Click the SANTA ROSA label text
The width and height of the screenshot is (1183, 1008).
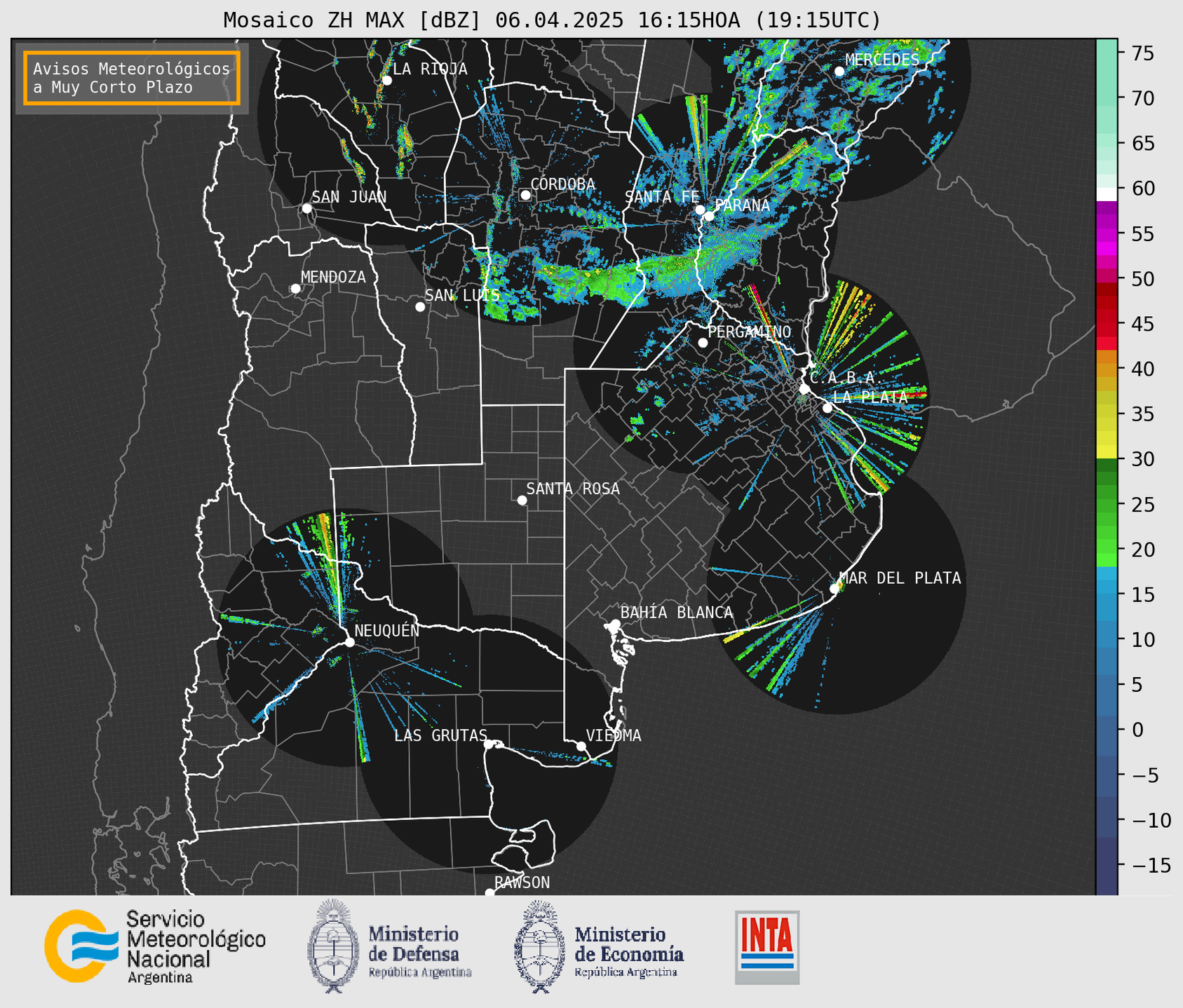coord(573,489)
